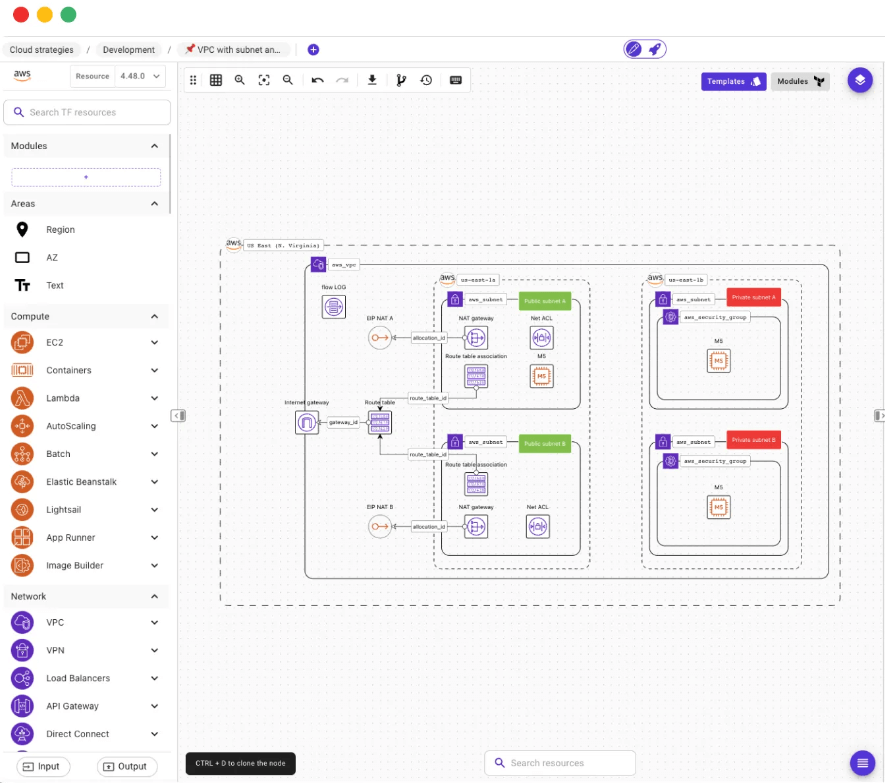The width and height of the screenshot is (885, 783).
Task: Click the Internet gateway node icon
Action: [x=306, y=422]
